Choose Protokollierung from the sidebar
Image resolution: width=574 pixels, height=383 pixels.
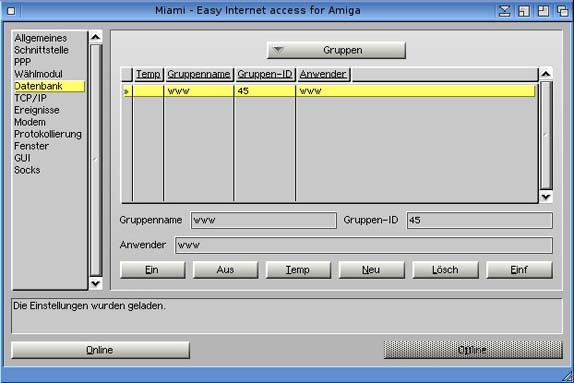point(48,134)
